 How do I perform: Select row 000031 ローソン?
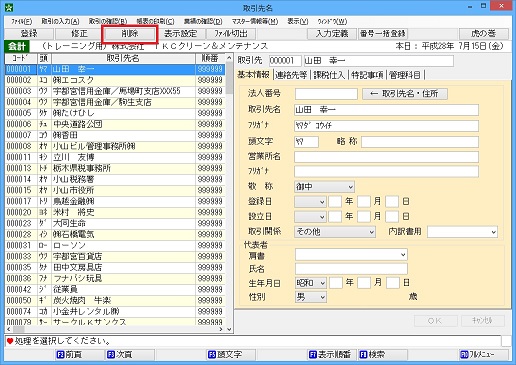pos(115,245)
